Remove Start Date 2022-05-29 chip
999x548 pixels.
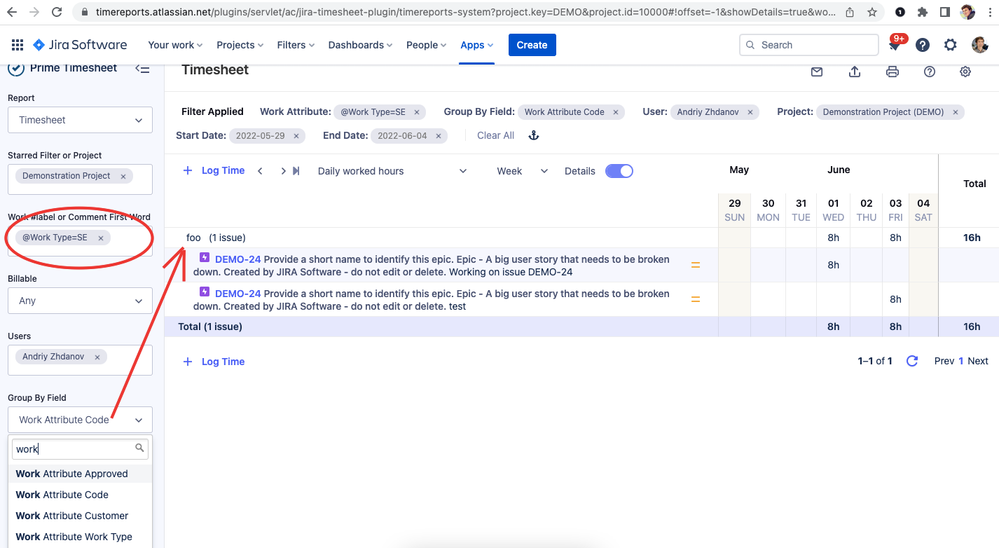point(296,136)
